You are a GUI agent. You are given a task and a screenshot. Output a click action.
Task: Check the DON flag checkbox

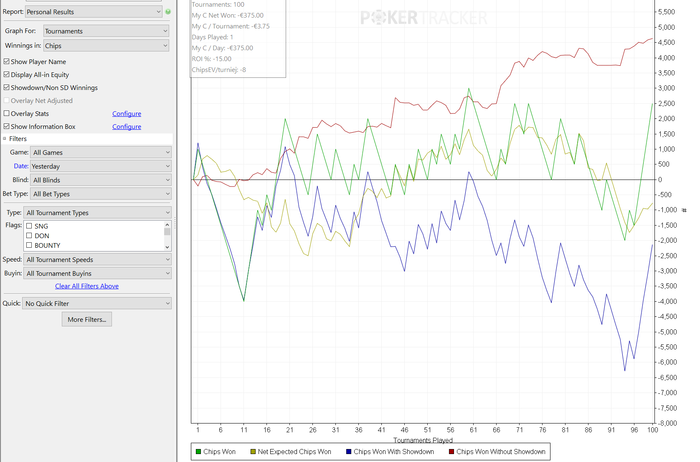pos(29,235)
